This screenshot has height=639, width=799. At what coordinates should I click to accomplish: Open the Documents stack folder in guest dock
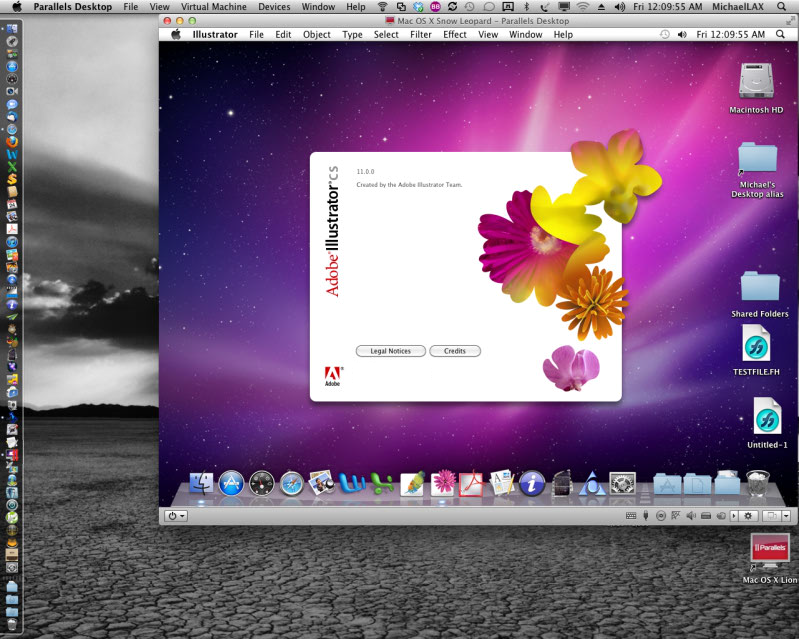click(x=697, y=484)
